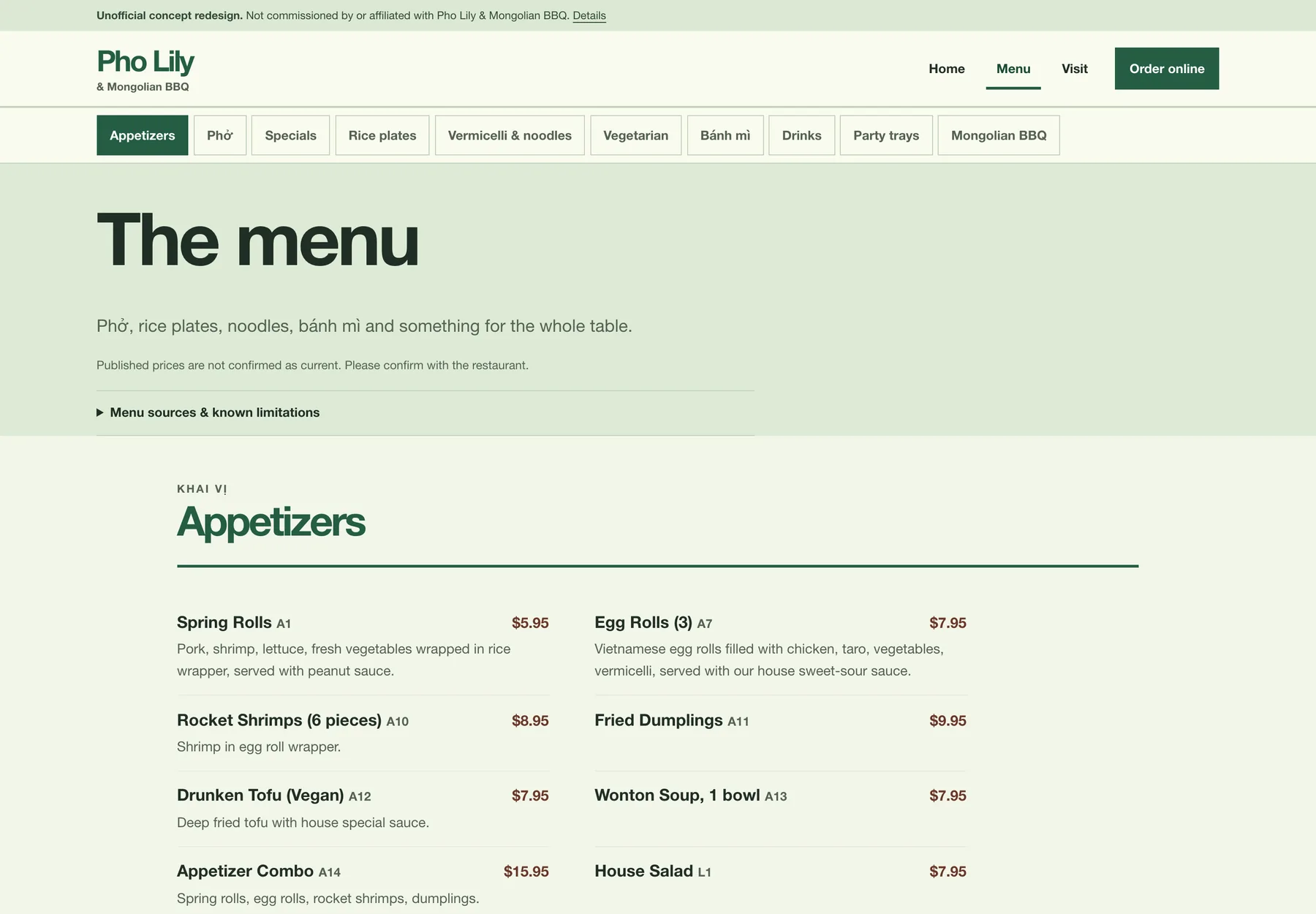Jump to Vermicelli & noodles category
The width and height of the screenshot is (1316, 914).
[x=510, y=135]
